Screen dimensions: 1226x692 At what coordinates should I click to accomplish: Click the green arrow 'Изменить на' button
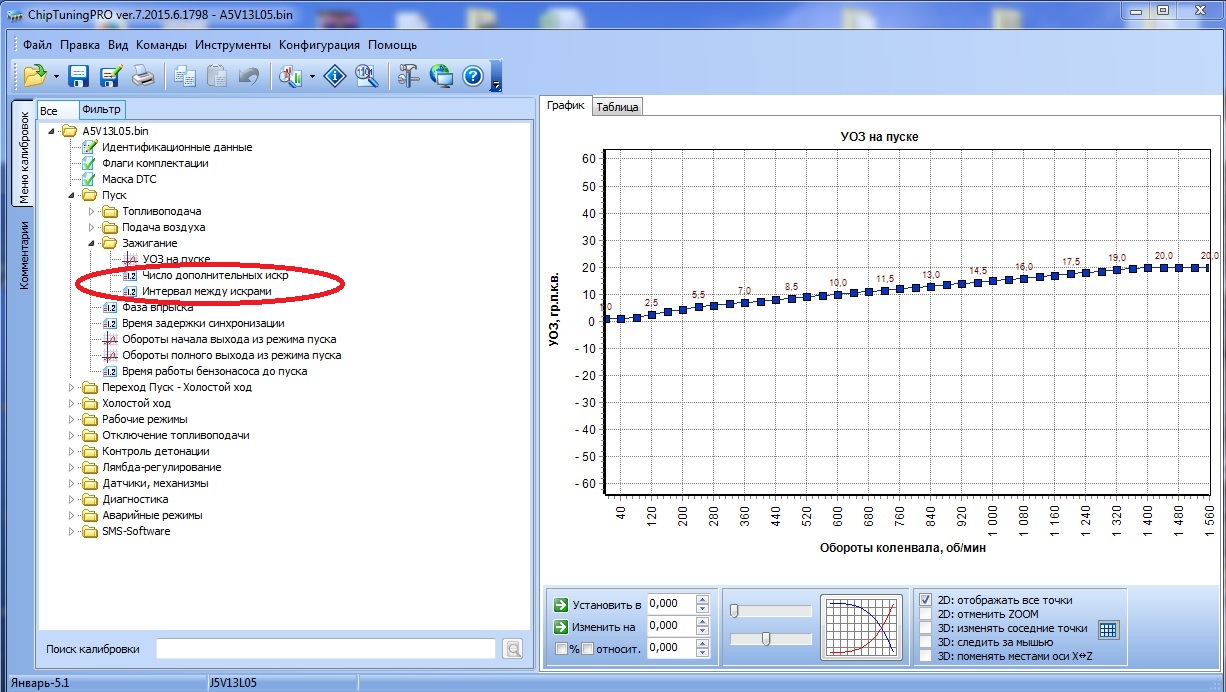click(x=561, y=627)
